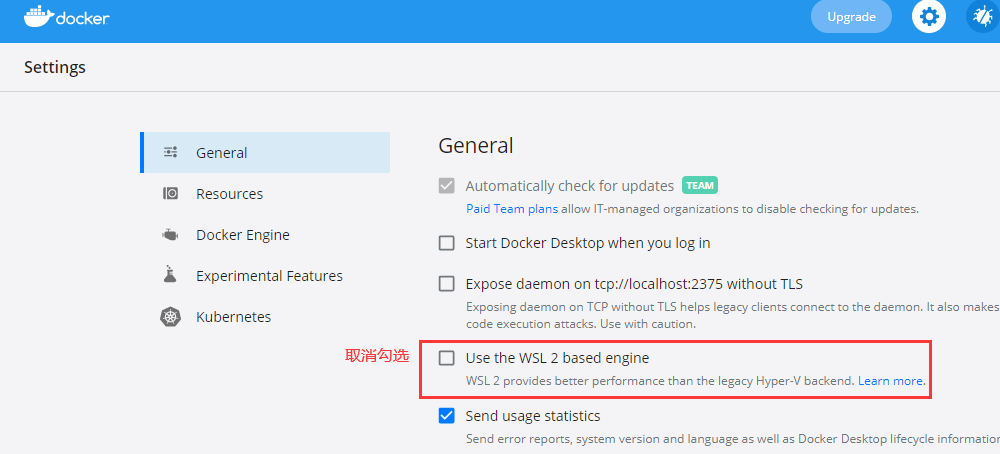Click the TEAM badge

tap(700, 186)
